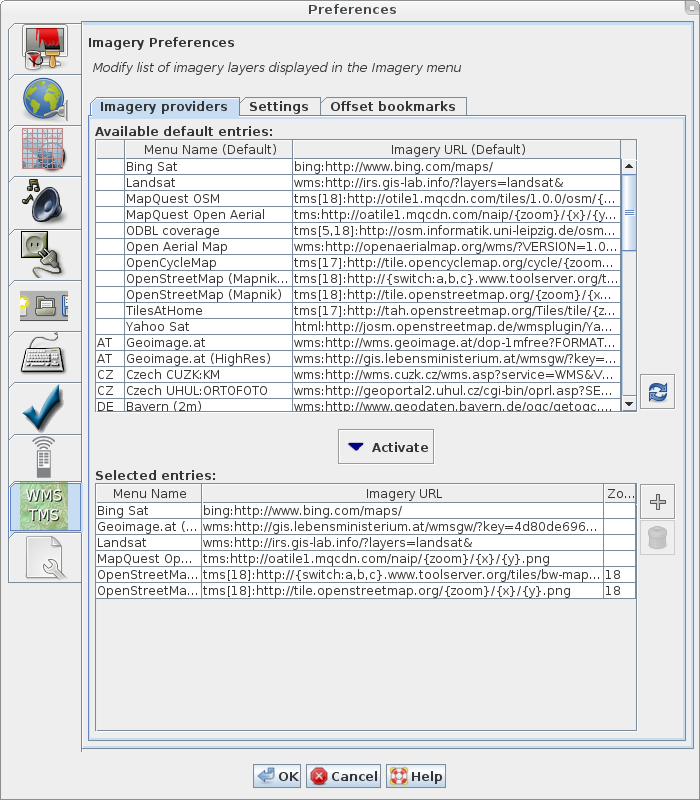The width and height of the screenshot is (700, 800).
Task: Click the reload default entries icon
Action: click(659, 392)
